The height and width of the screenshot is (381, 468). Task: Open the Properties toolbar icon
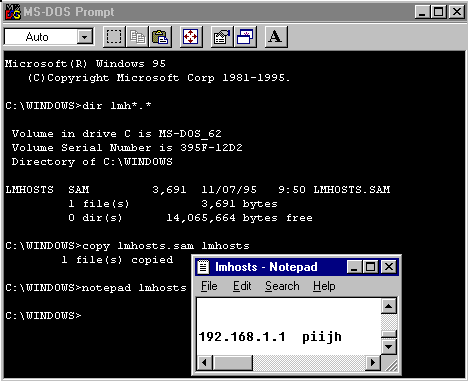222,37
